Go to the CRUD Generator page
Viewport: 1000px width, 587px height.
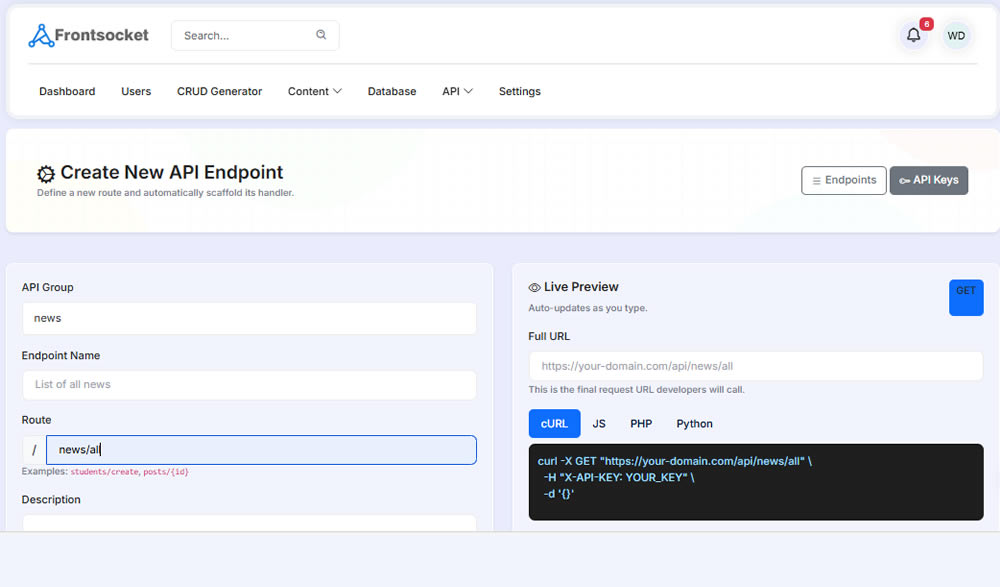pos(219,91)
